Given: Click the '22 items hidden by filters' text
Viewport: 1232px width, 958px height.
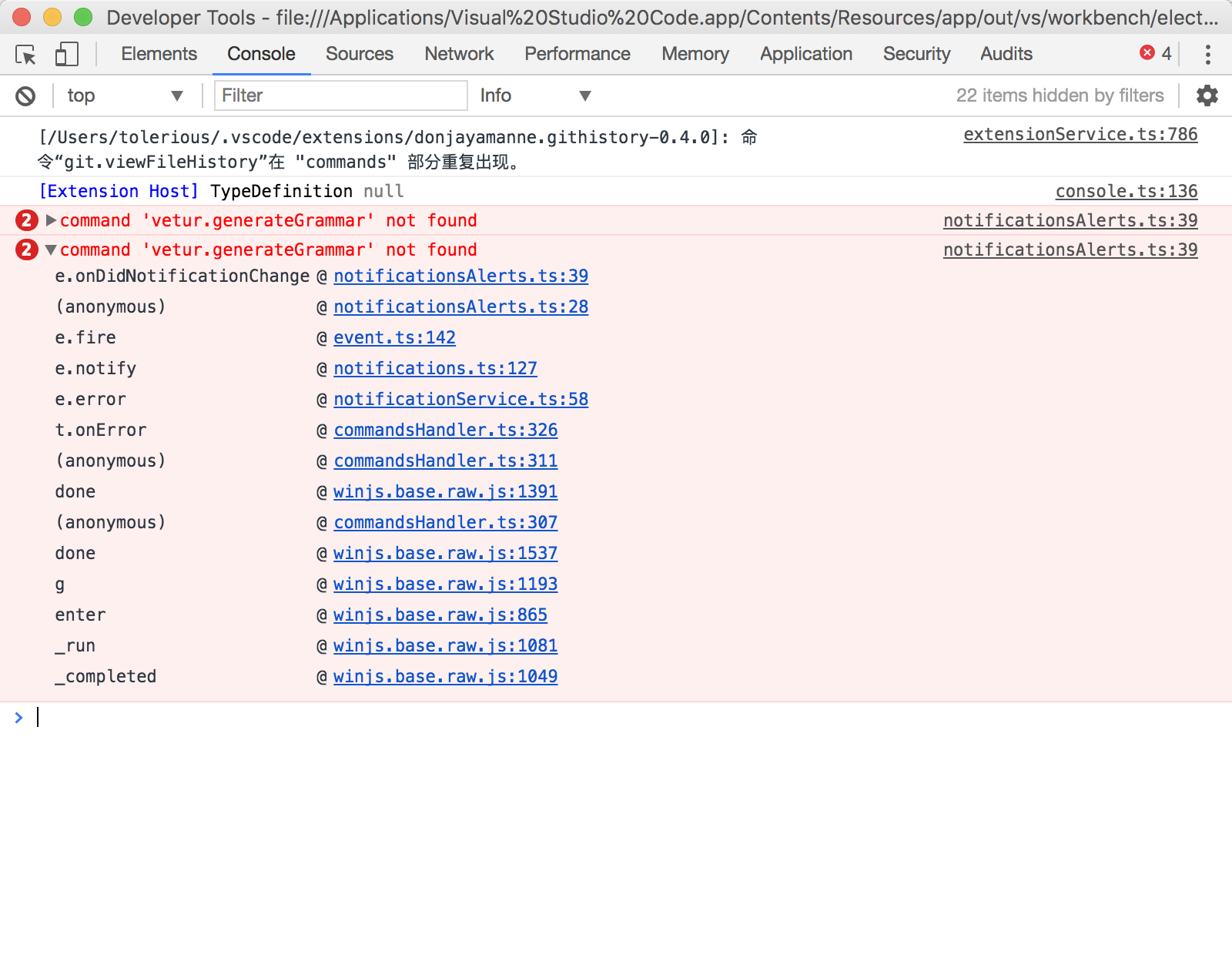Looking at the screenshot, I should click(1060, 95).
